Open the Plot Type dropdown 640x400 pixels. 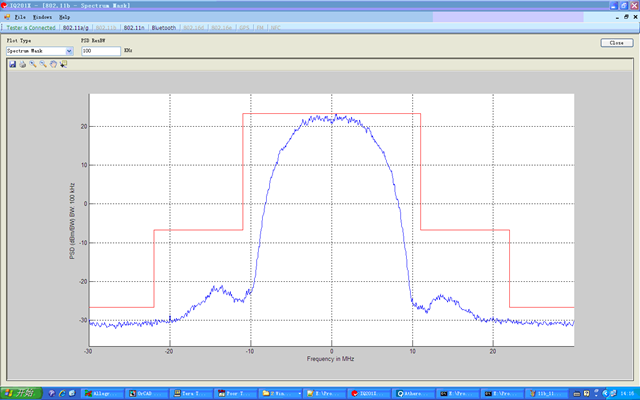click(x=40, y=51)
